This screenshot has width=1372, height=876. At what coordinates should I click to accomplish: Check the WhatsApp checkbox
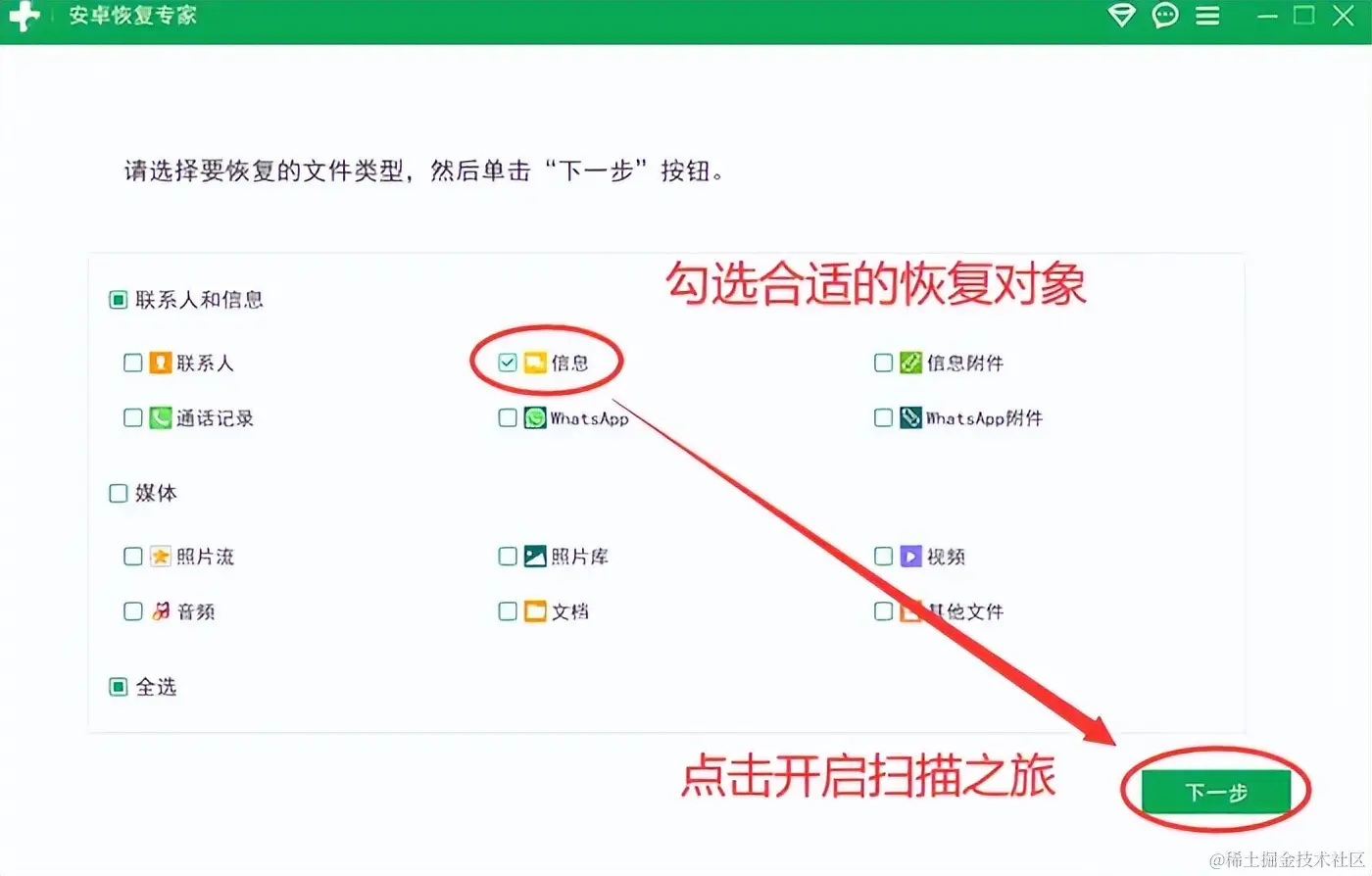click(508, 418)
